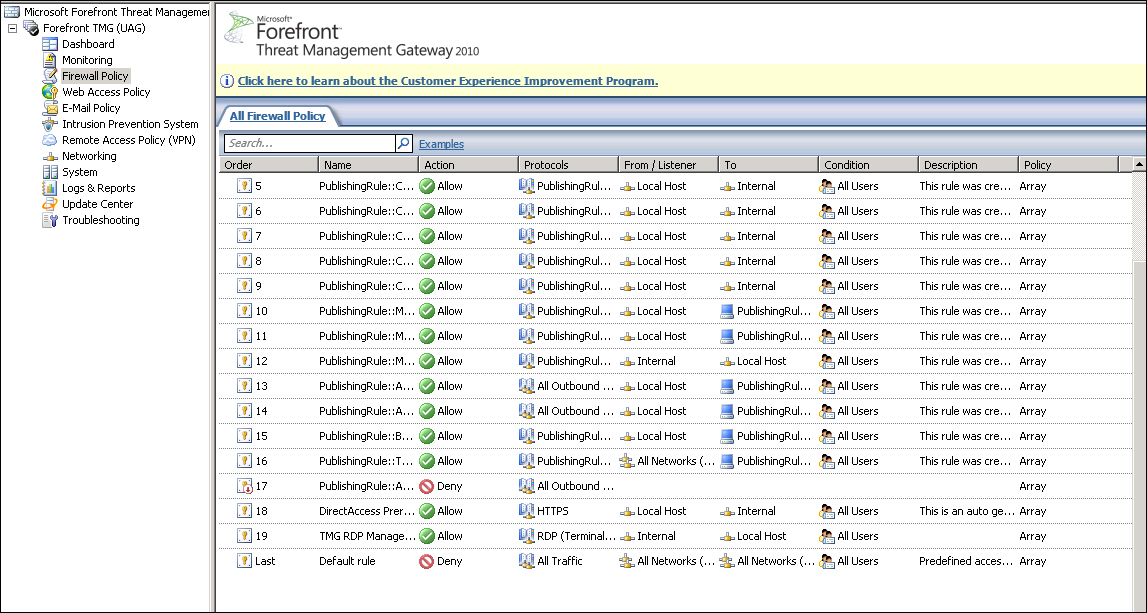
Task: Sort by the Protocols column header
Action: [568, 165]
